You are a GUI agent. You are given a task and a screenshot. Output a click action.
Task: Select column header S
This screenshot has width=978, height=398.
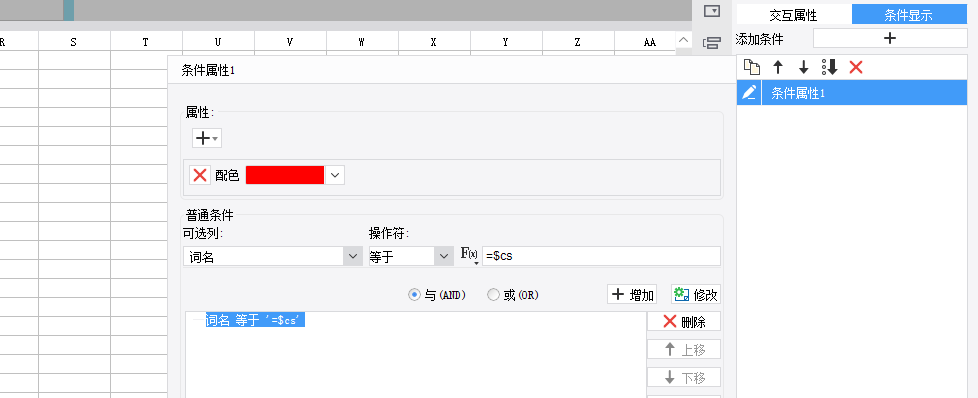(74, 42)
